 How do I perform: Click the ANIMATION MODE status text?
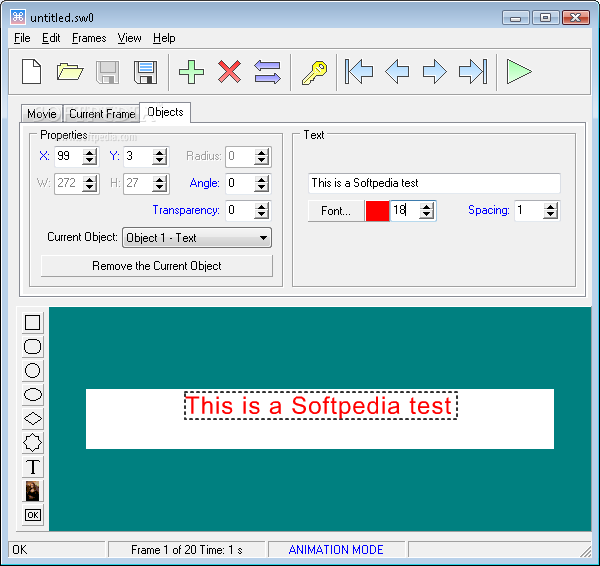coord(336,550)
